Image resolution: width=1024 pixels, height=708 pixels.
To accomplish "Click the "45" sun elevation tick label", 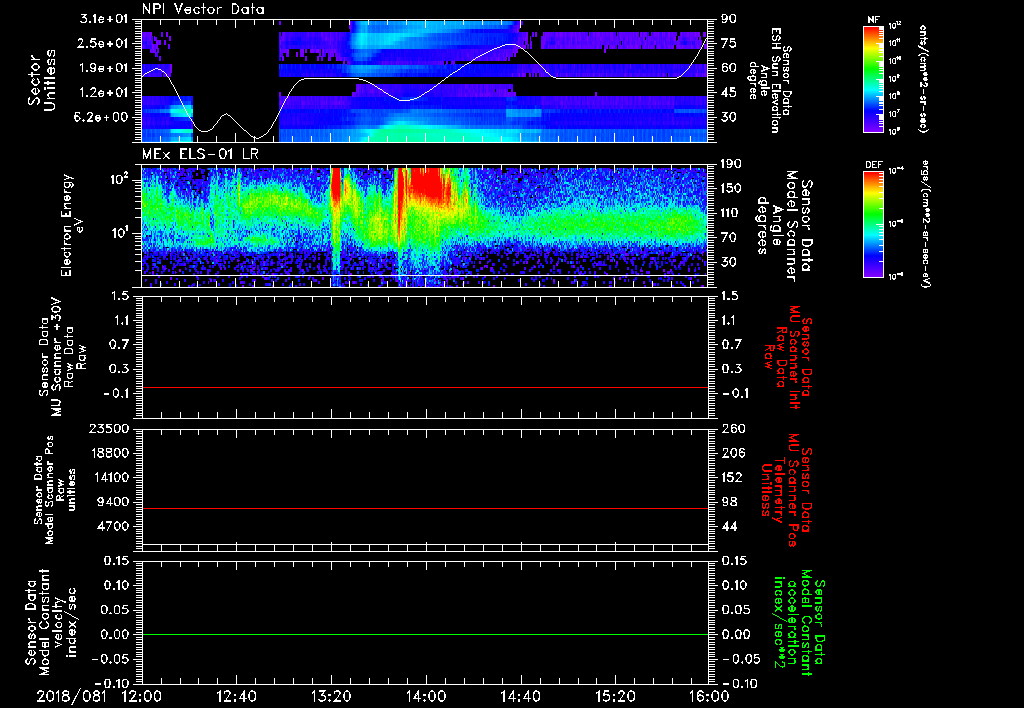I will [729, 93].
